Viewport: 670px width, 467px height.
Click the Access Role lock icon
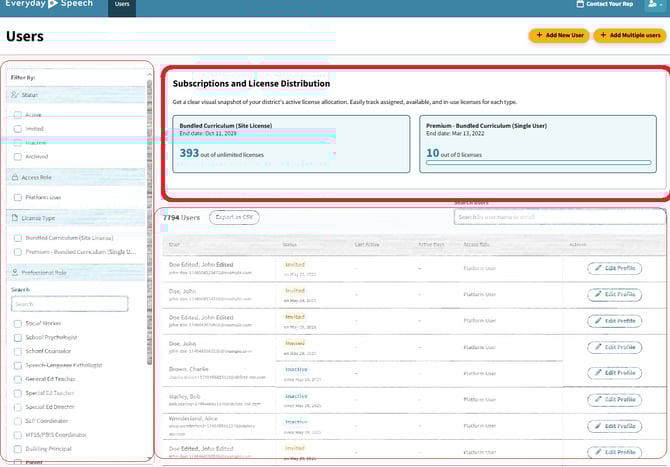pyautogui.click(x=15, y=177)
